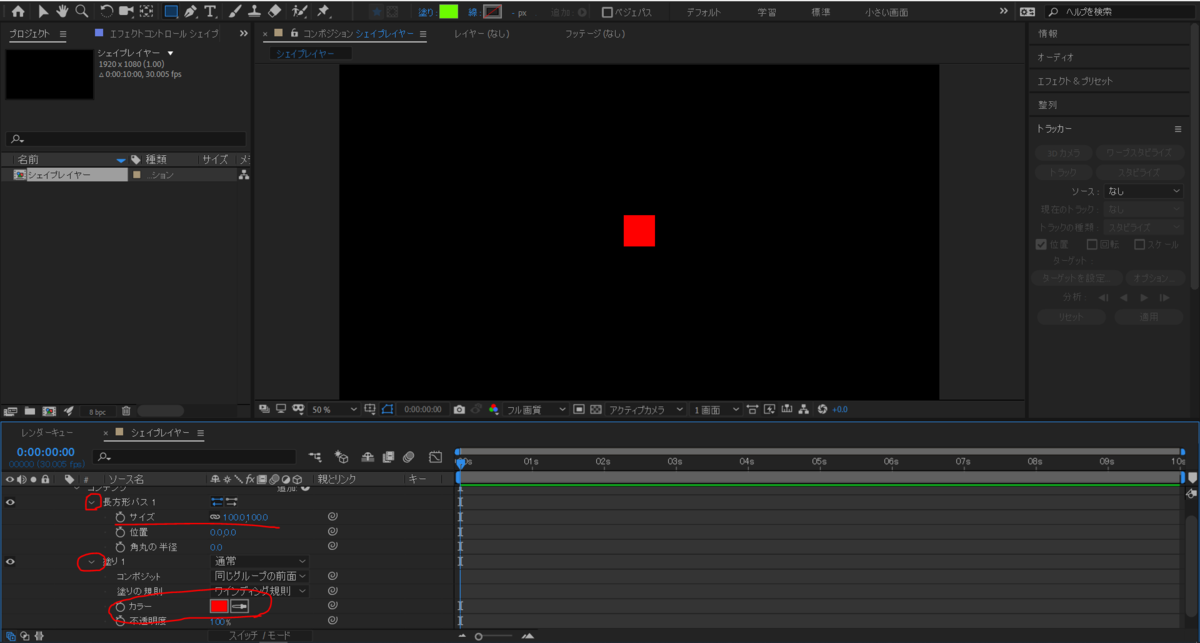Image resolution: width=1200 pixels, height=643 pixels.
Task: Open the ワインディング規則 fill rule dropdown
Action: pos(260,591)
